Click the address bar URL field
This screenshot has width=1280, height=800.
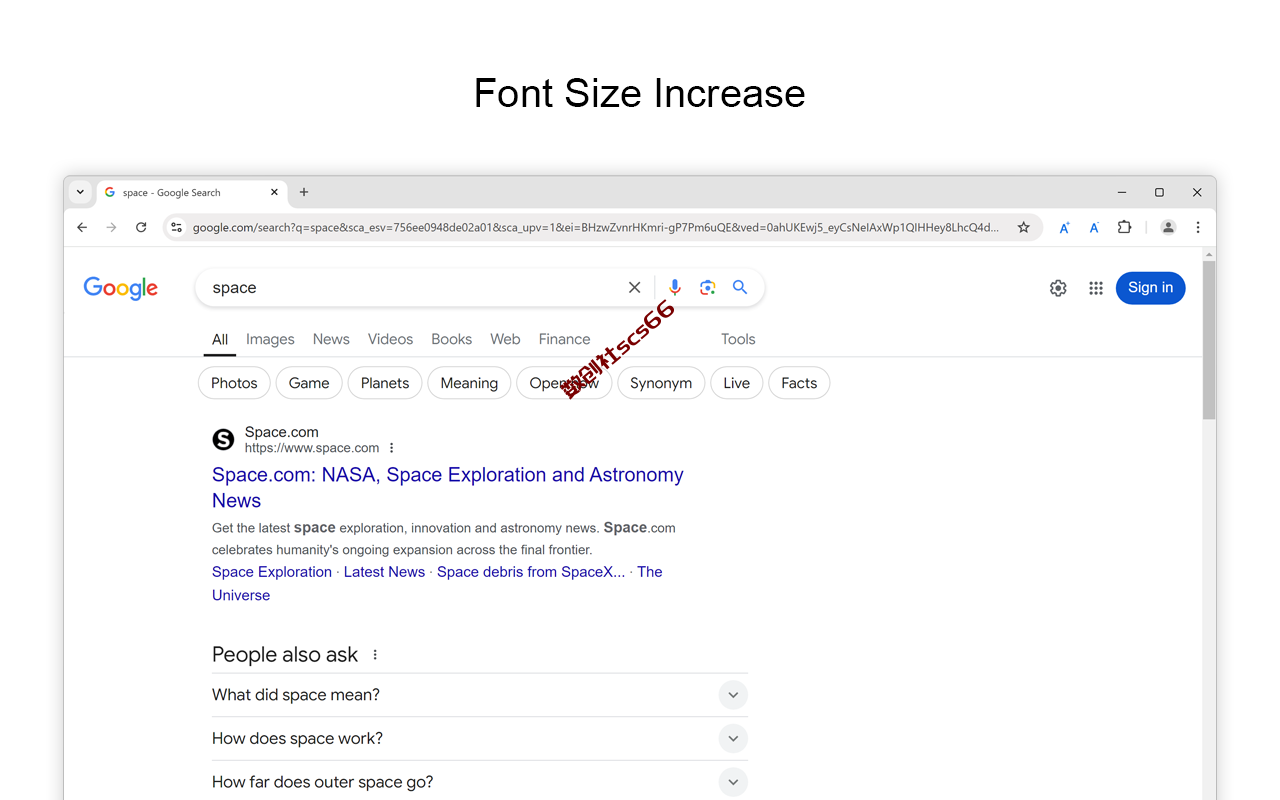pyautogui.click(x=595, y=228)
